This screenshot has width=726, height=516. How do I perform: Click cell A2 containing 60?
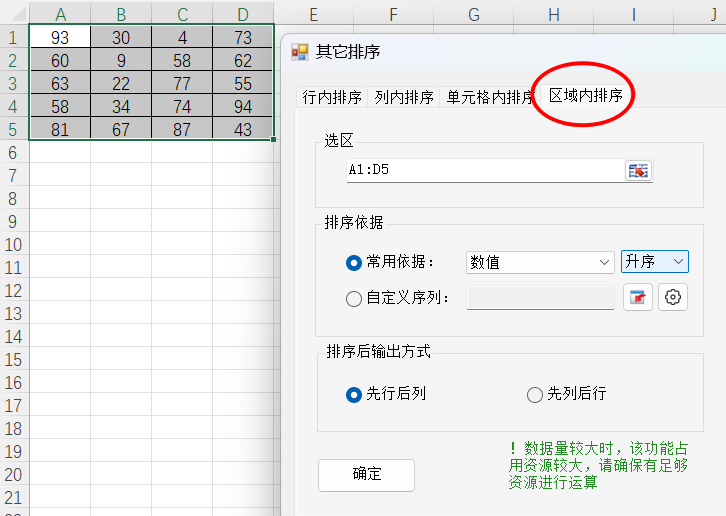tap(60, 60)
